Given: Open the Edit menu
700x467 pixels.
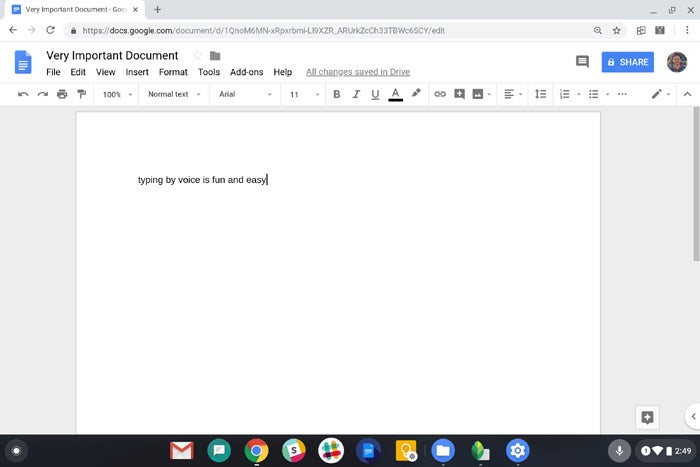Looking at the screenshot, I should (78, 72).
